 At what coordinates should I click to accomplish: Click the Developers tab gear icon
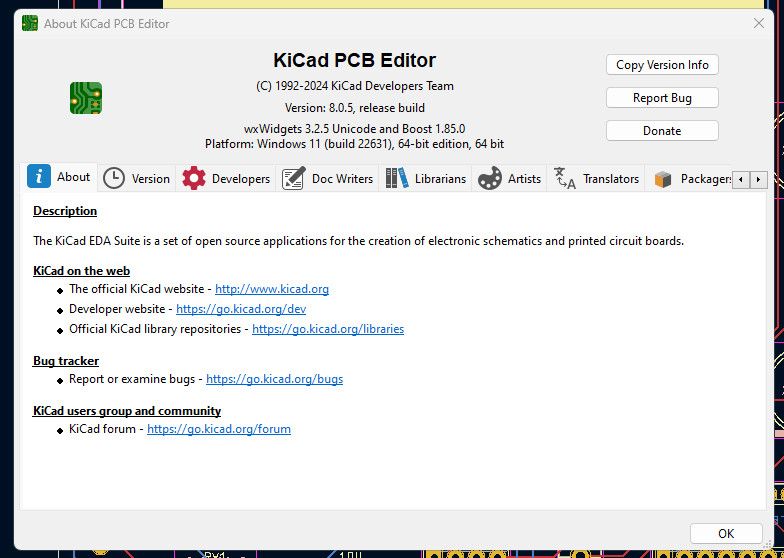point(194,178)
